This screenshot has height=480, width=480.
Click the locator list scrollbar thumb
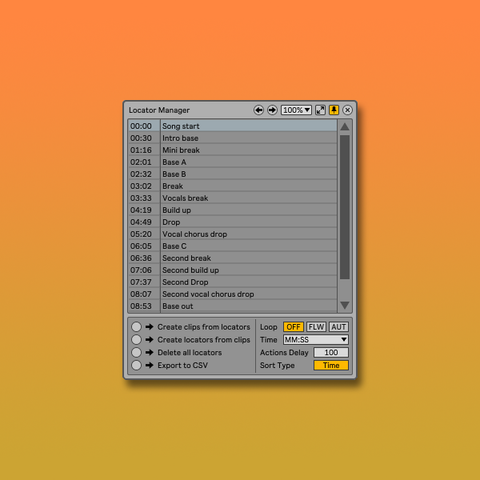345,207
